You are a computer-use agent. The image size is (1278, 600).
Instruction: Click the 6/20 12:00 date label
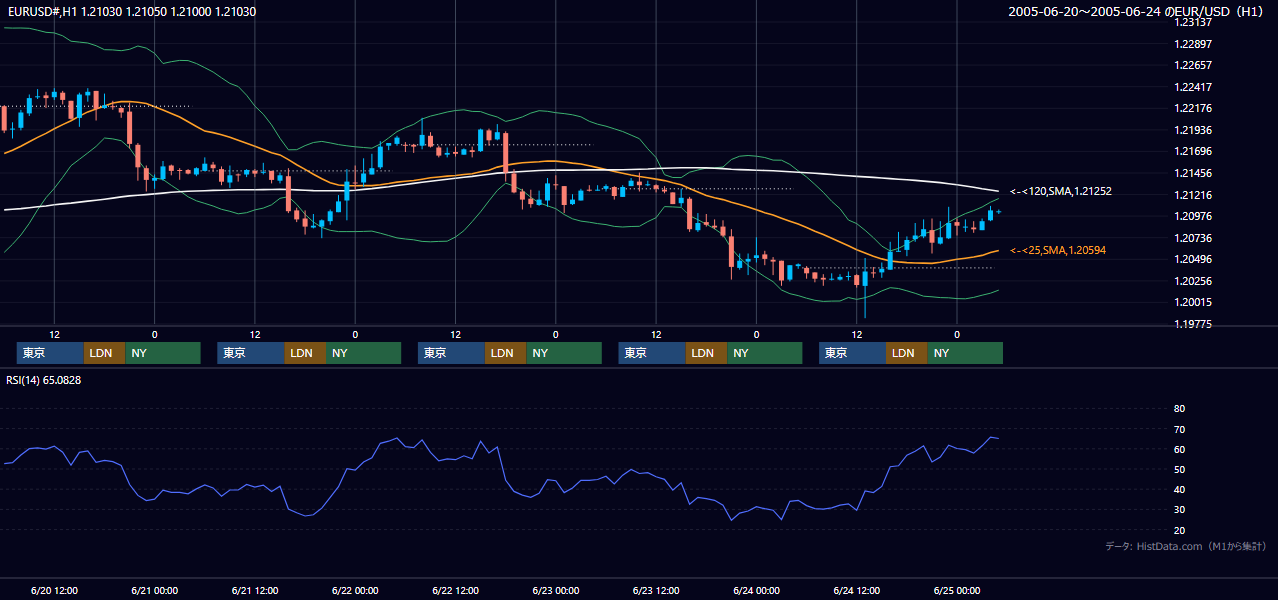(54, 590)
